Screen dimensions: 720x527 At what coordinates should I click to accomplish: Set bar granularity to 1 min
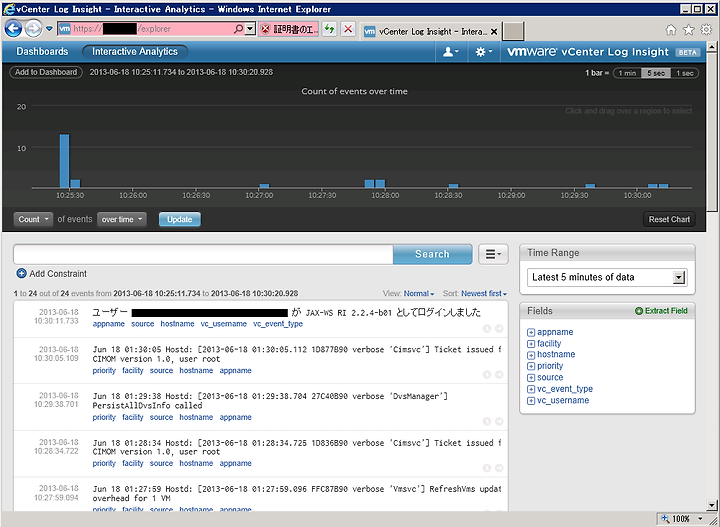[x=627, y=73]
